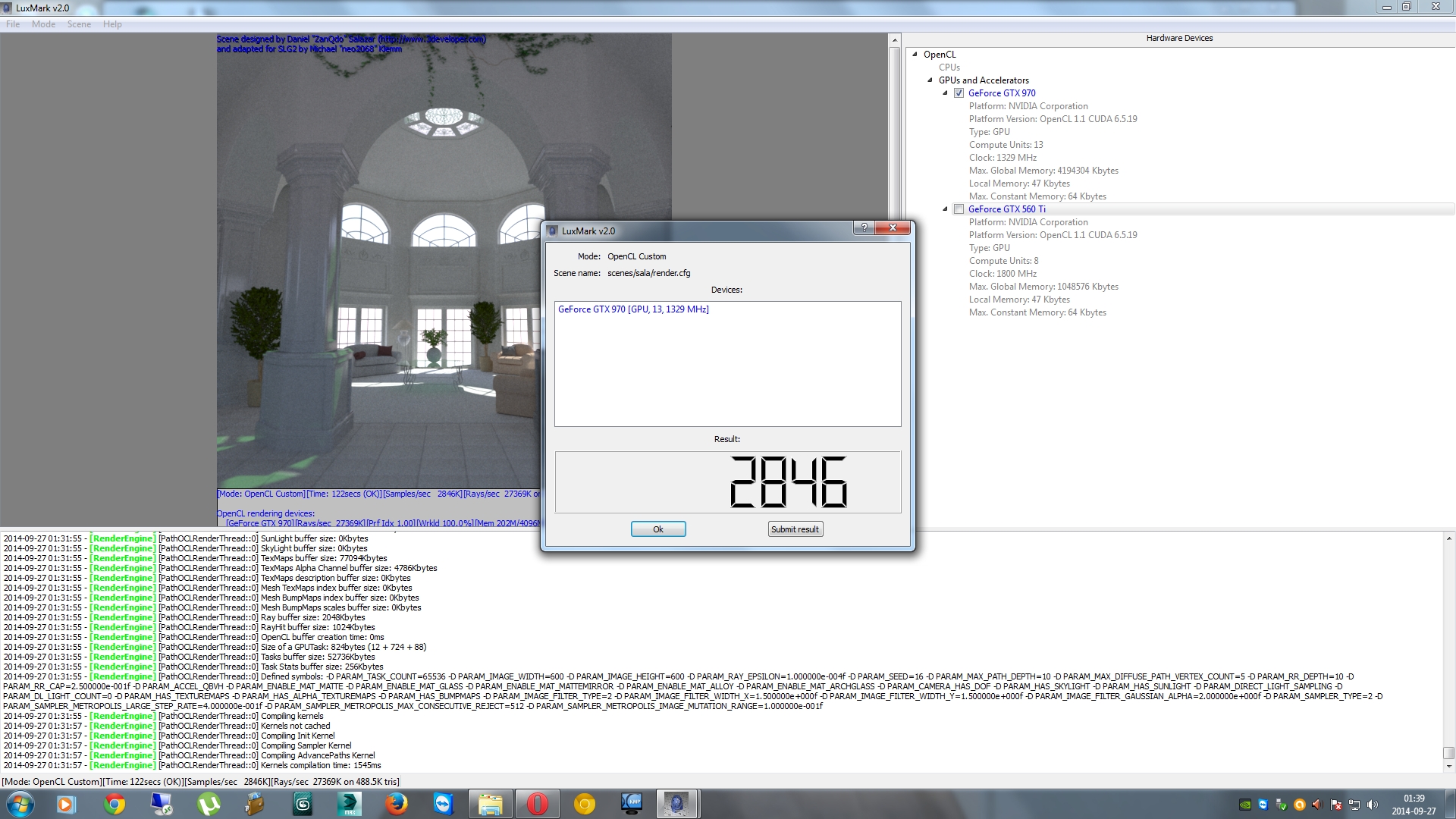Open Firefox browser in taskbar
Screen dimensions: 1456x819
396,804
